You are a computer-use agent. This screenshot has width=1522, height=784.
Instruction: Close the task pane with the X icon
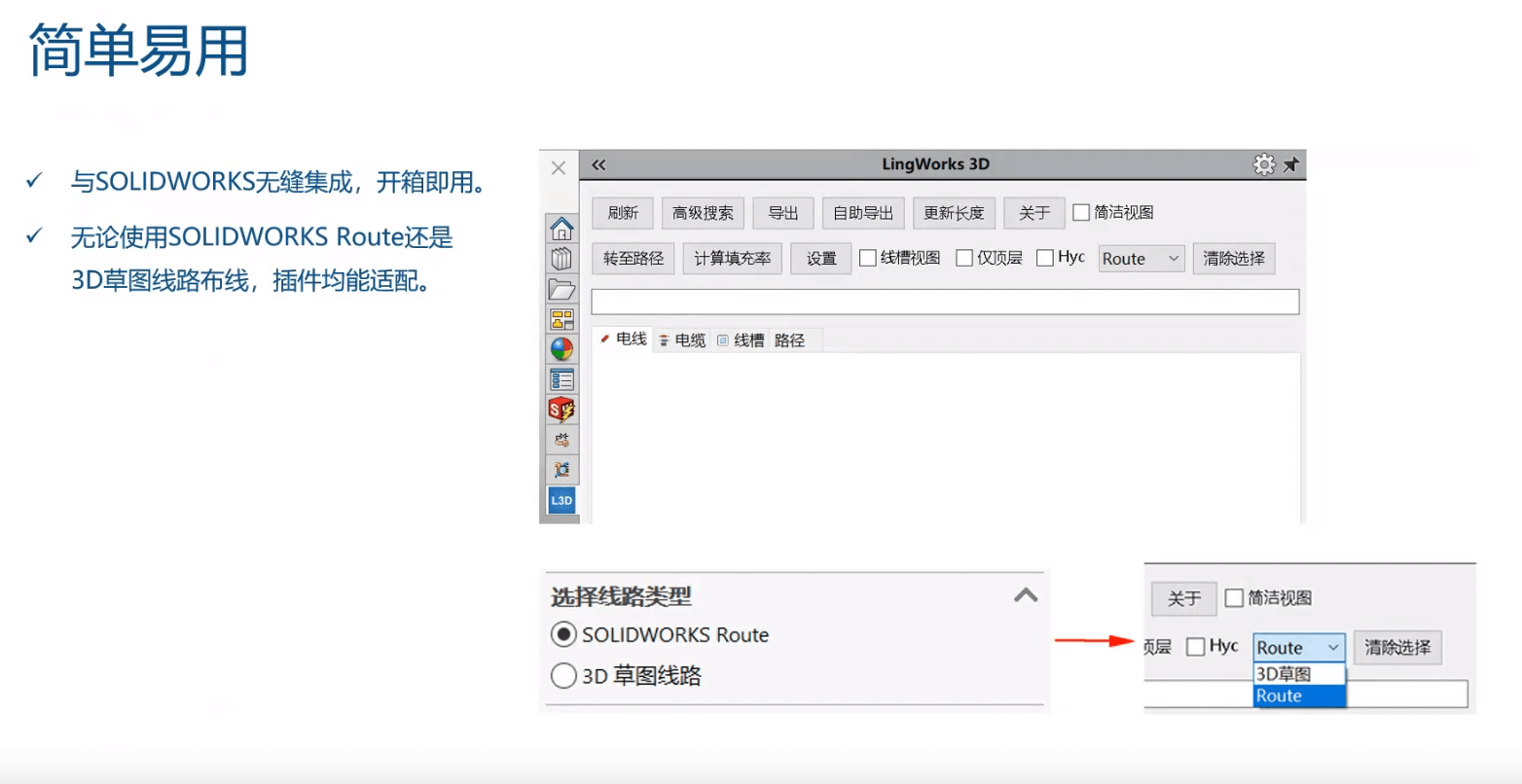coord(559,167)
